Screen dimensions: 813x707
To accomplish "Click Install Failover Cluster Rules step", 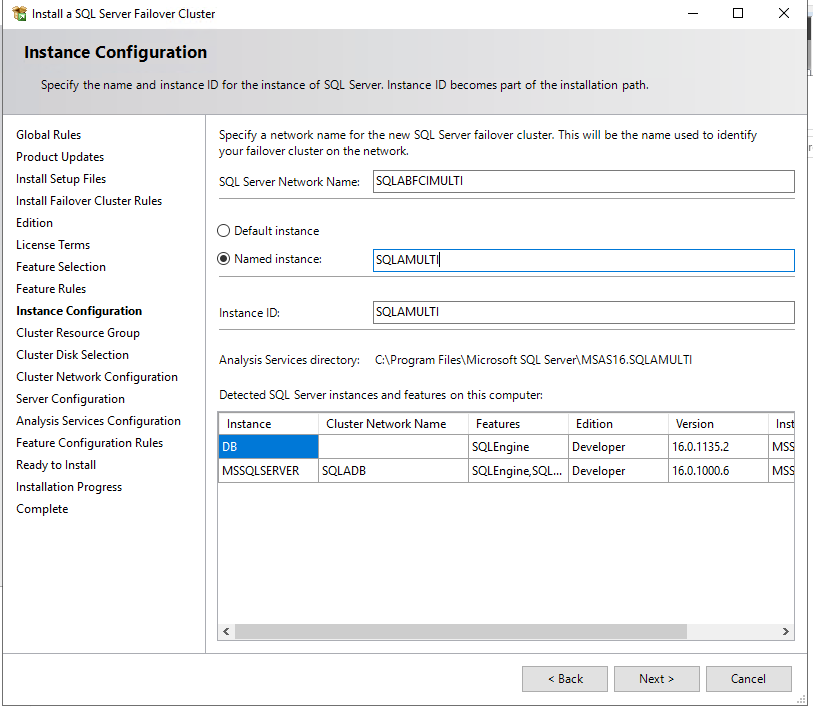I will pos(89,201).
